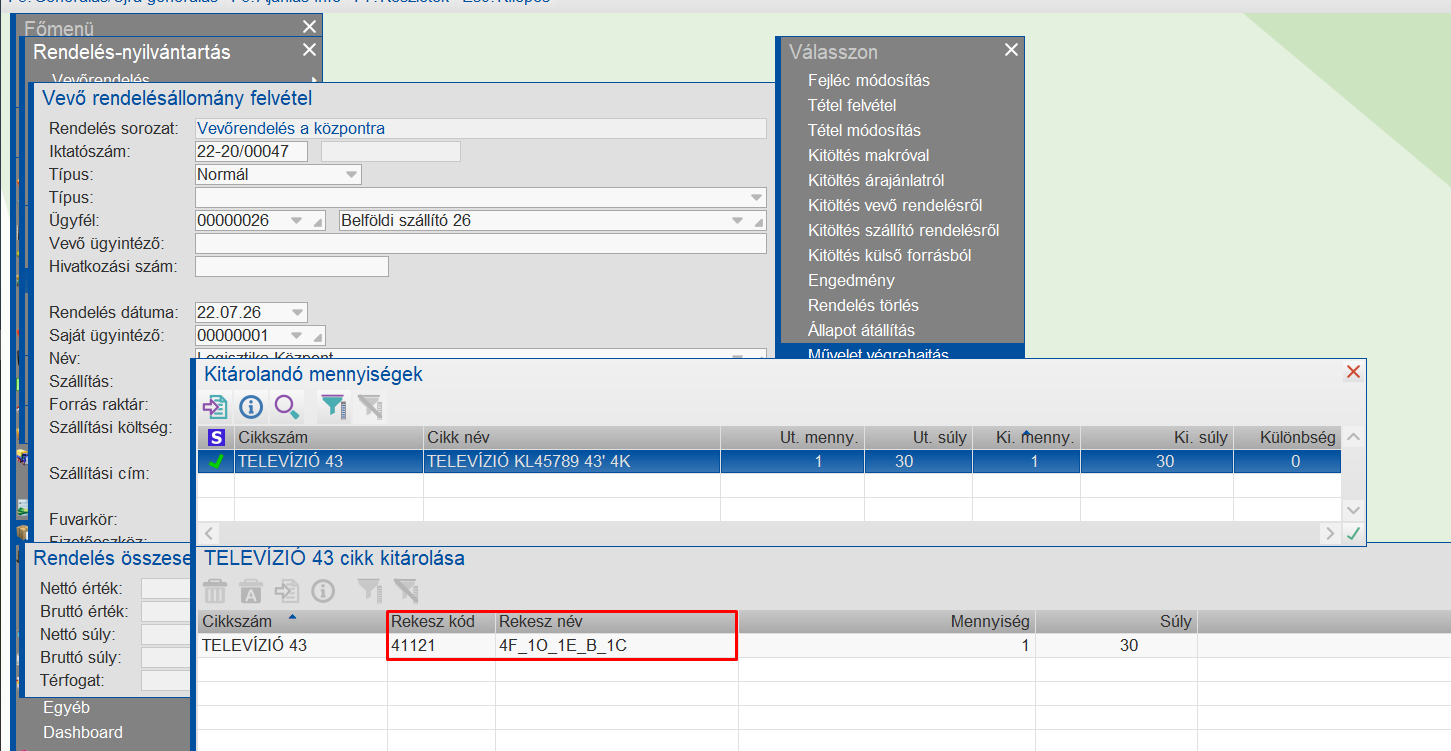Image resolution: width=1451 pixels, height=751 pixels.
Task: Select Engedmény in the Válasszon menu
Action: [x=851, y=280]
